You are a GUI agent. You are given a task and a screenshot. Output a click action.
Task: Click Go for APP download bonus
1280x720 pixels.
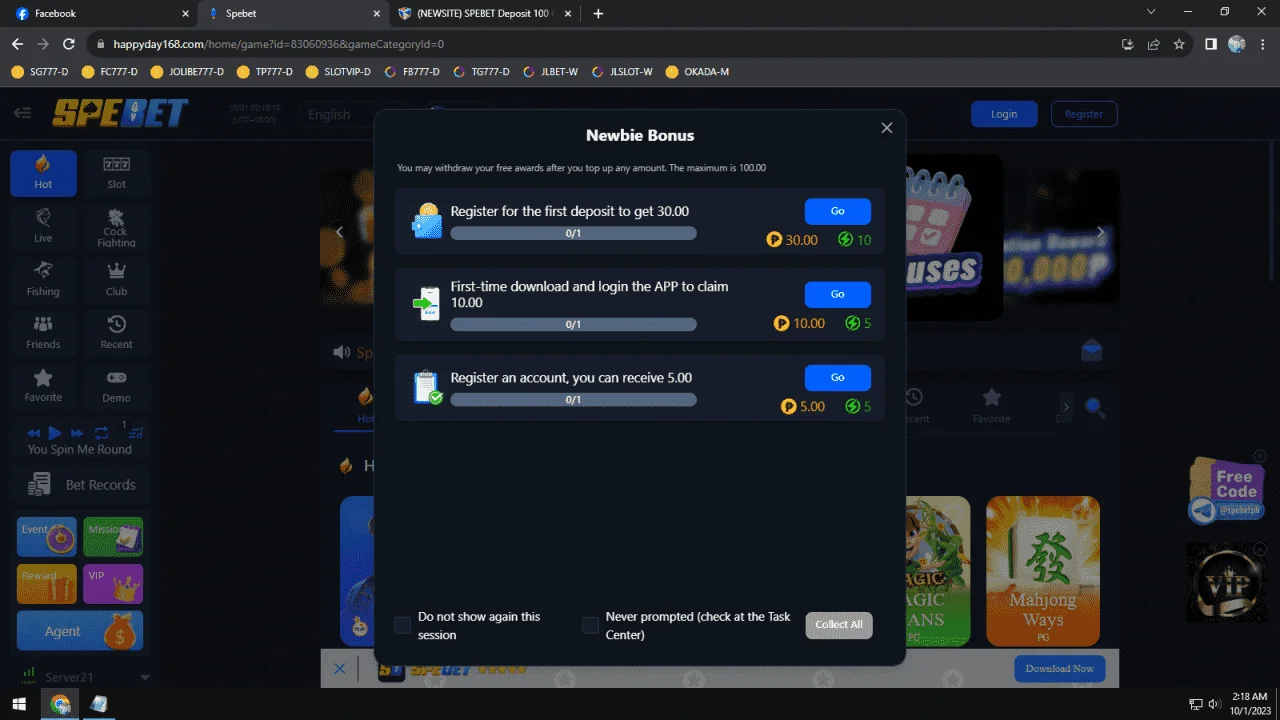pyautogui.click(x=837, y=294)
